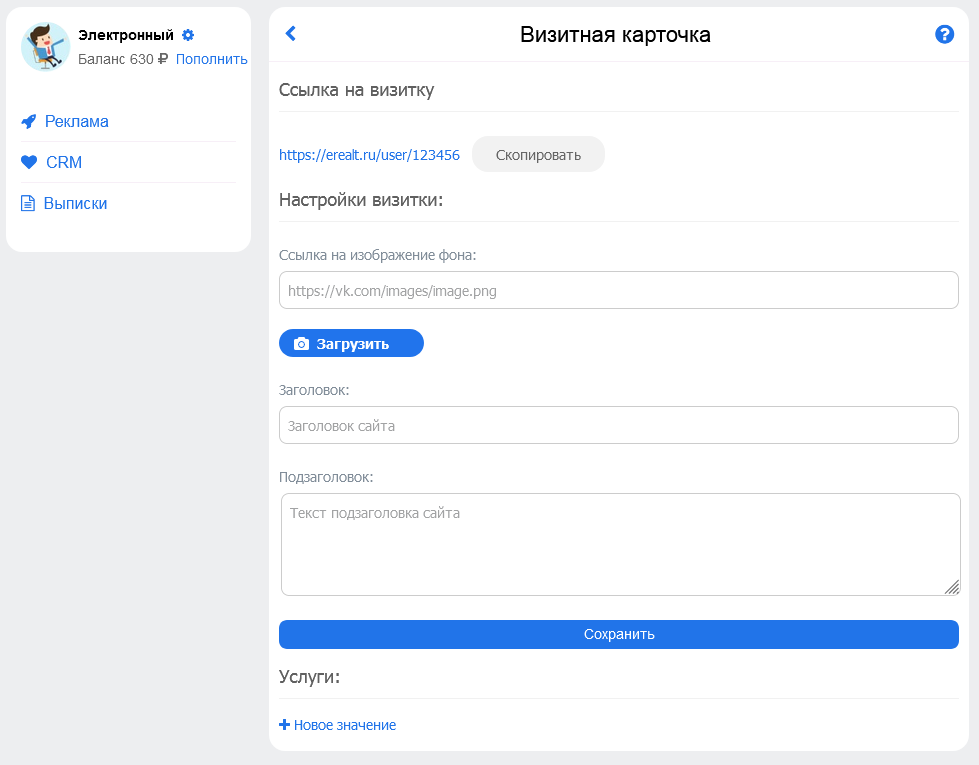Click the Сохранить button
The width and height of the screenshot is (979, 765).
pyautogui.click(x=619, y=634)
